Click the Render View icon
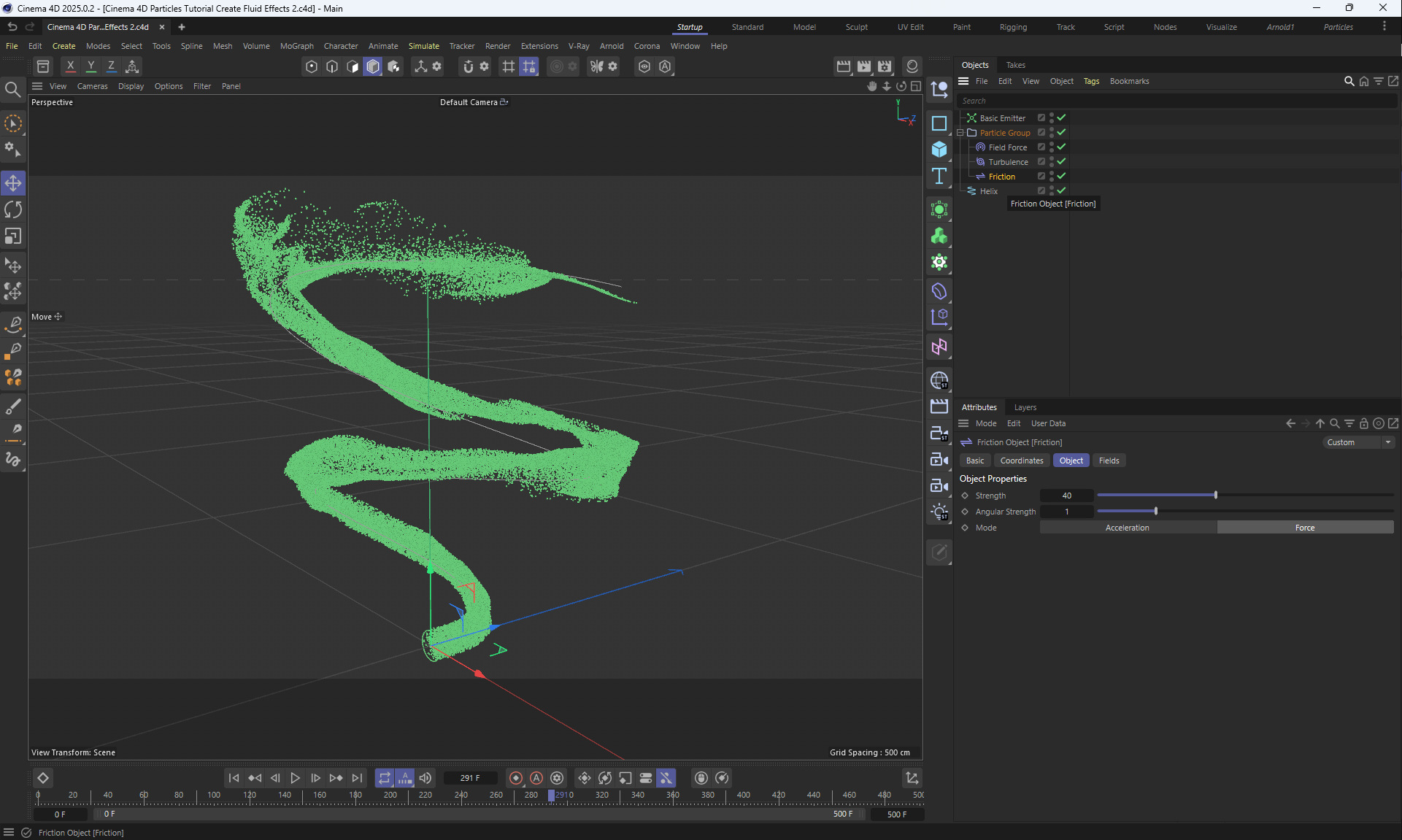1402x840 pixels. tap(844, 66)
